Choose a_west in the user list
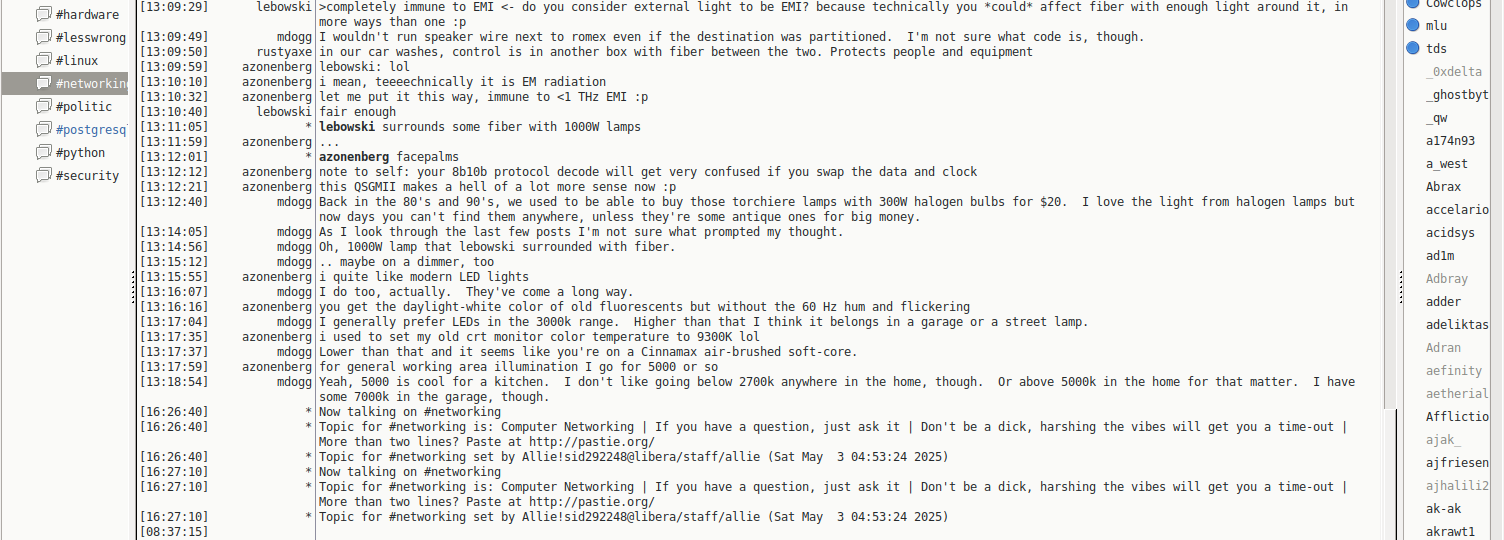Screen dimensions: 1504x540 pyautogui.click(x=1447, y=163)
